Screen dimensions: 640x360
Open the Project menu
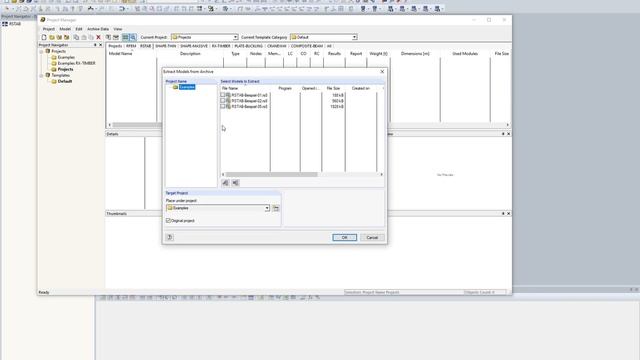click(49, 29)
